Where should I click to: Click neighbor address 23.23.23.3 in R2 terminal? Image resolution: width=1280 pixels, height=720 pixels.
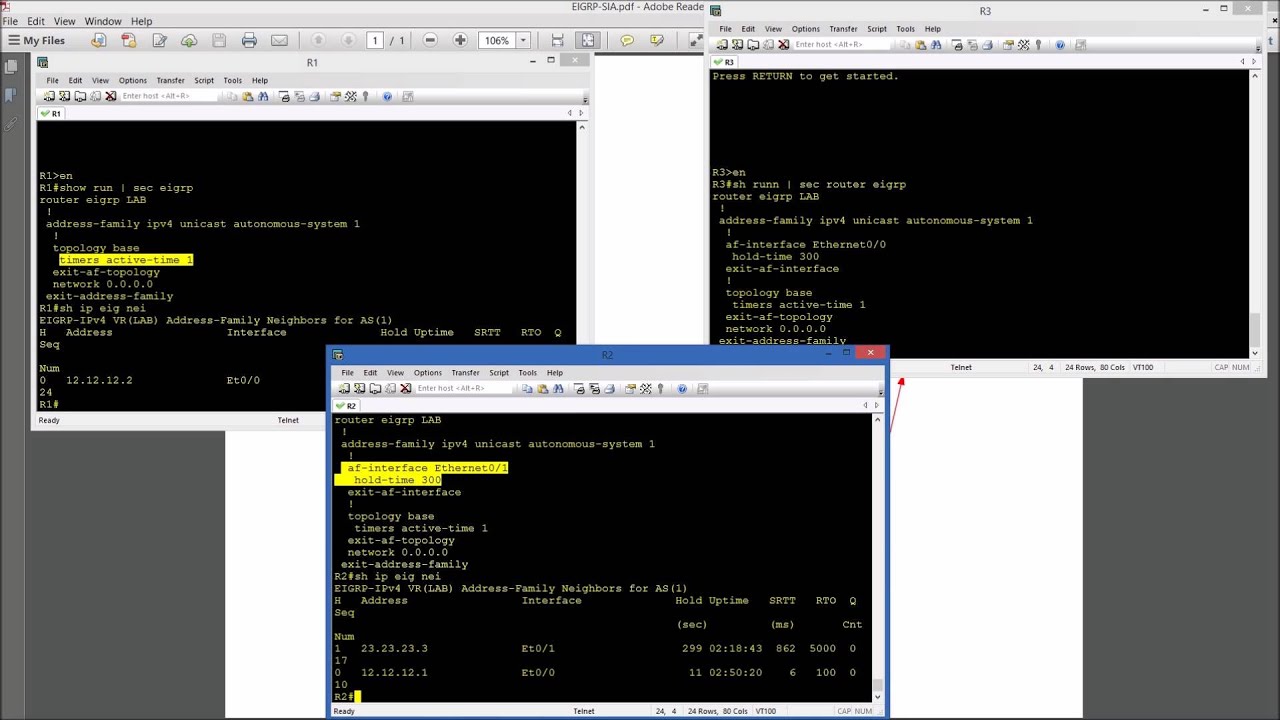394,648
